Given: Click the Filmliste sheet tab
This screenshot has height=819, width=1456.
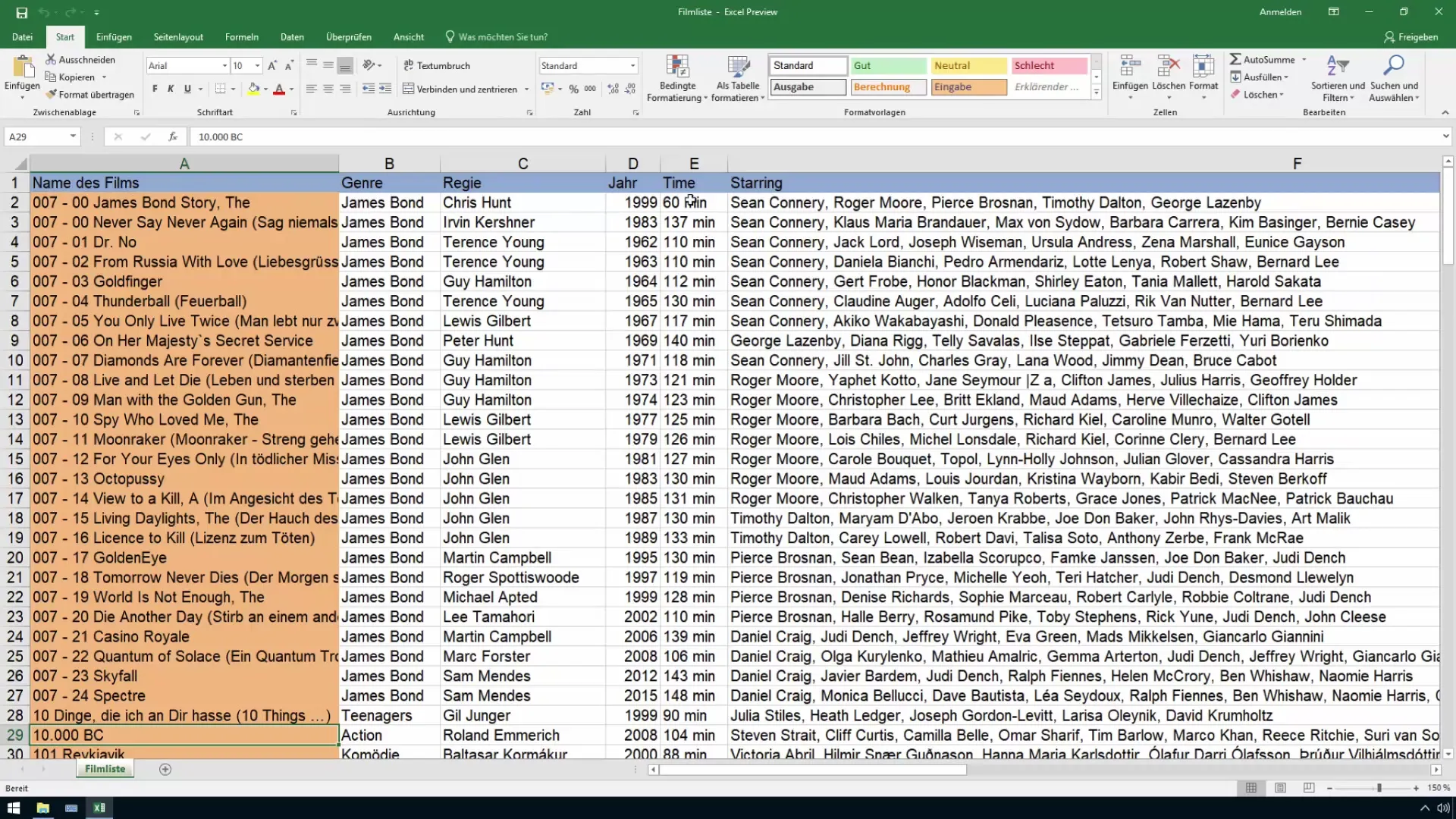Looking at the screenshot, I should pyautogui.click(x=105, y=769).
